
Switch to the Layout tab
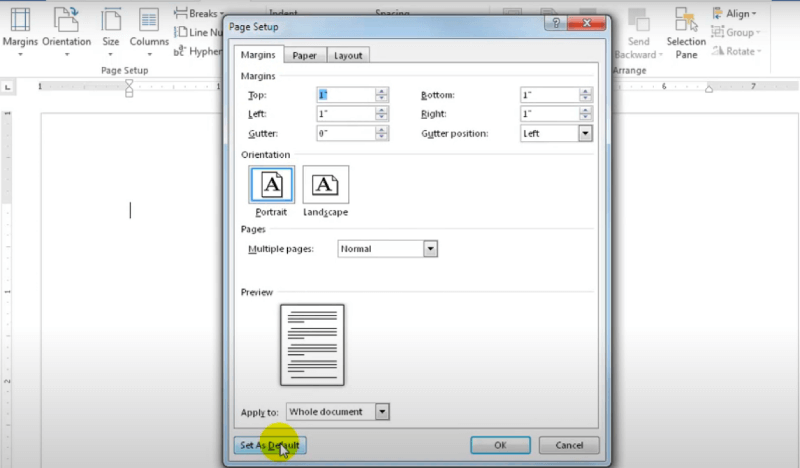(x=348, y=56)
